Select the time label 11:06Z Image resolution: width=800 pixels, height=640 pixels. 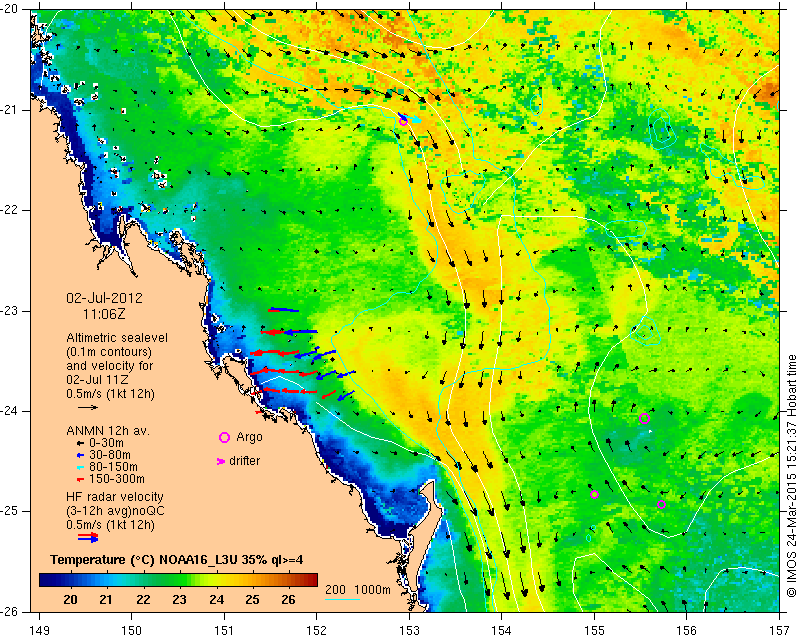pyautogui.click(x=104, y=314)
